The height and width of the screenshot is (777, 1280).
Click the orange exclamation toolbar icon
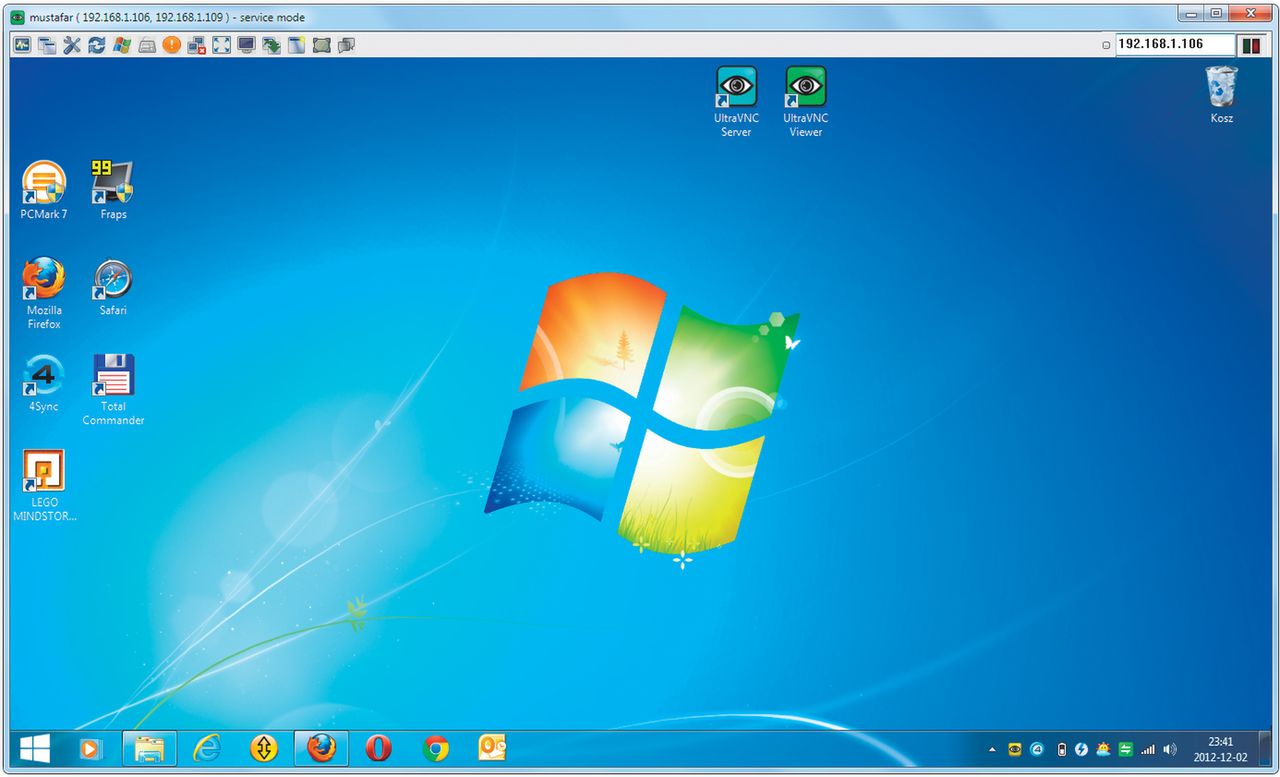coord(172,45)
